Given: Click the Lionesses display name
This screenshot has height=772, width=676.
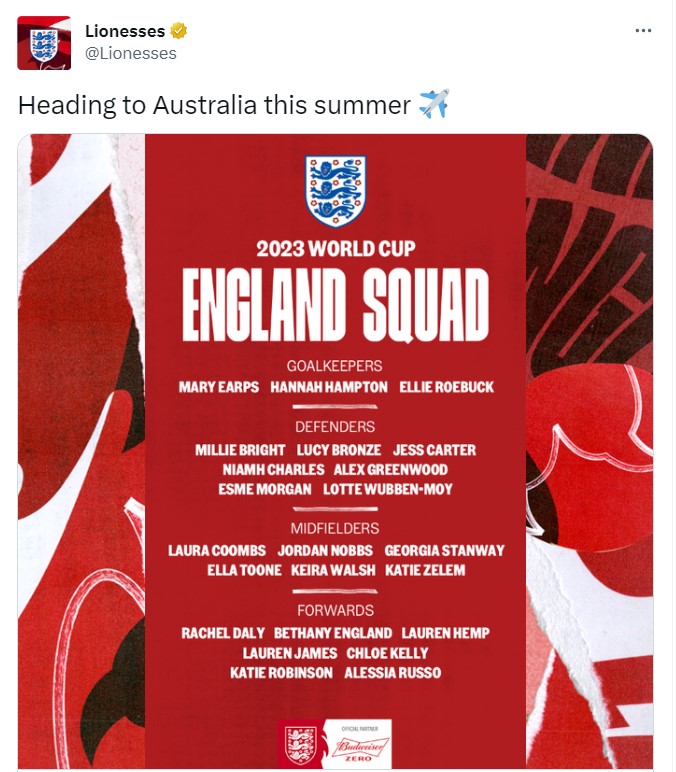Looking at the screenshot, I should 125,31.
